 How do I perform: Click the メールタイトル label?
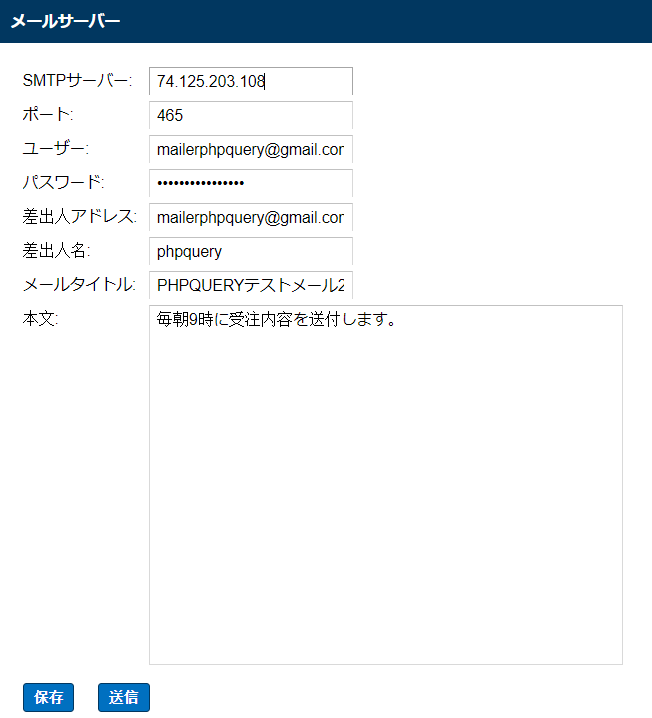[79, 284]
